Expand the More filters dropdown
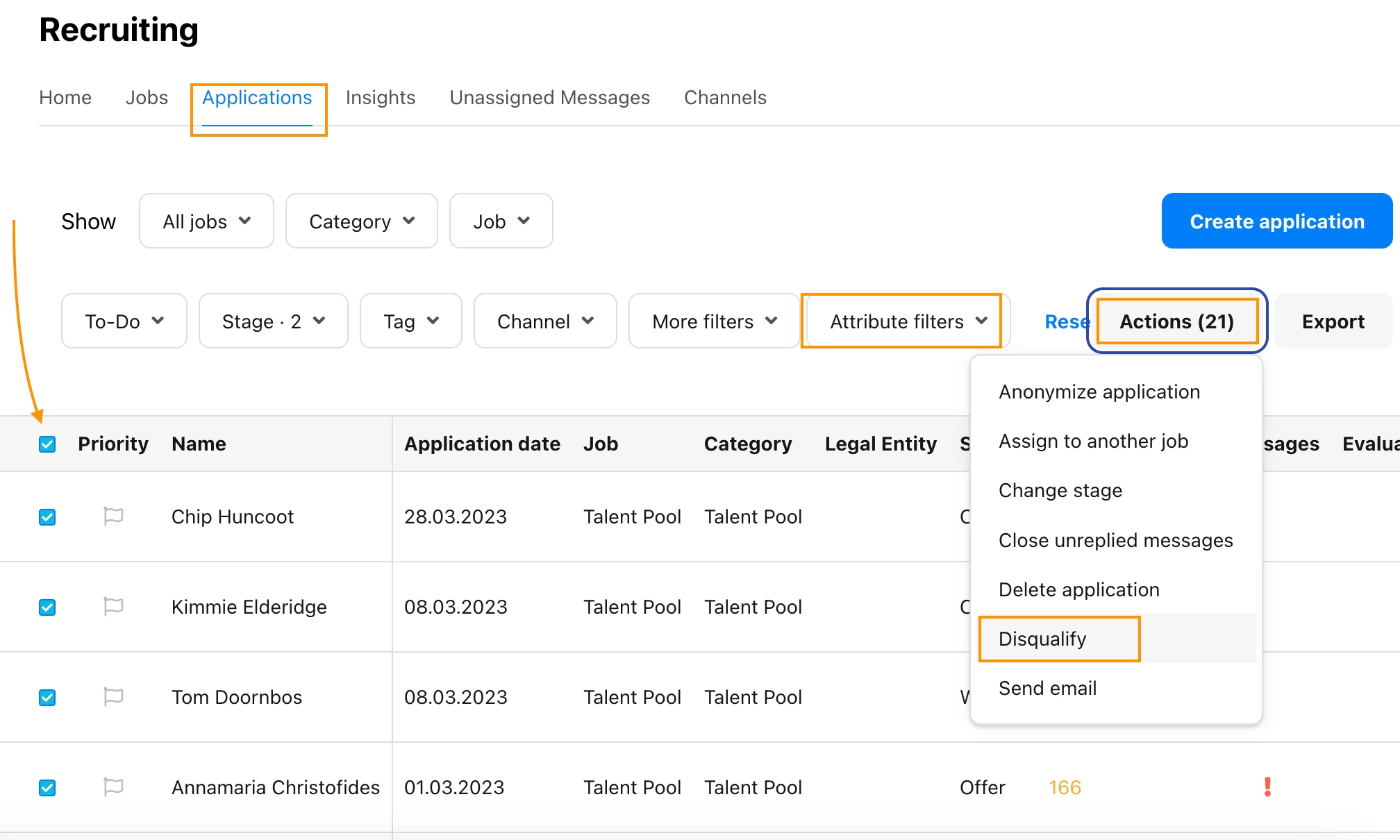The image size is (1400, 840). pos(714,321)
